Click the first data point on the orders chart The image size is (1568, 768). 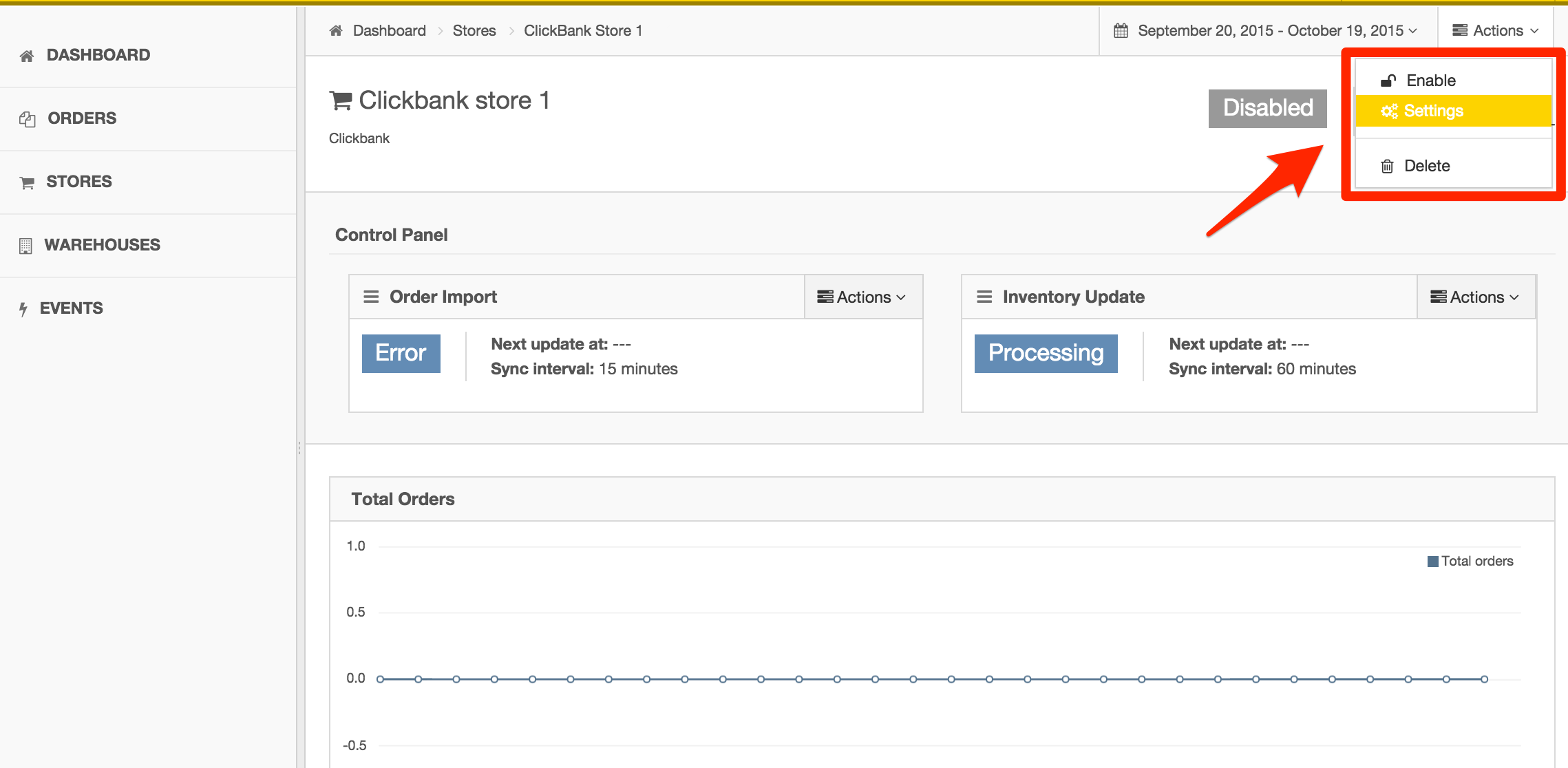(x=380, y=679)
